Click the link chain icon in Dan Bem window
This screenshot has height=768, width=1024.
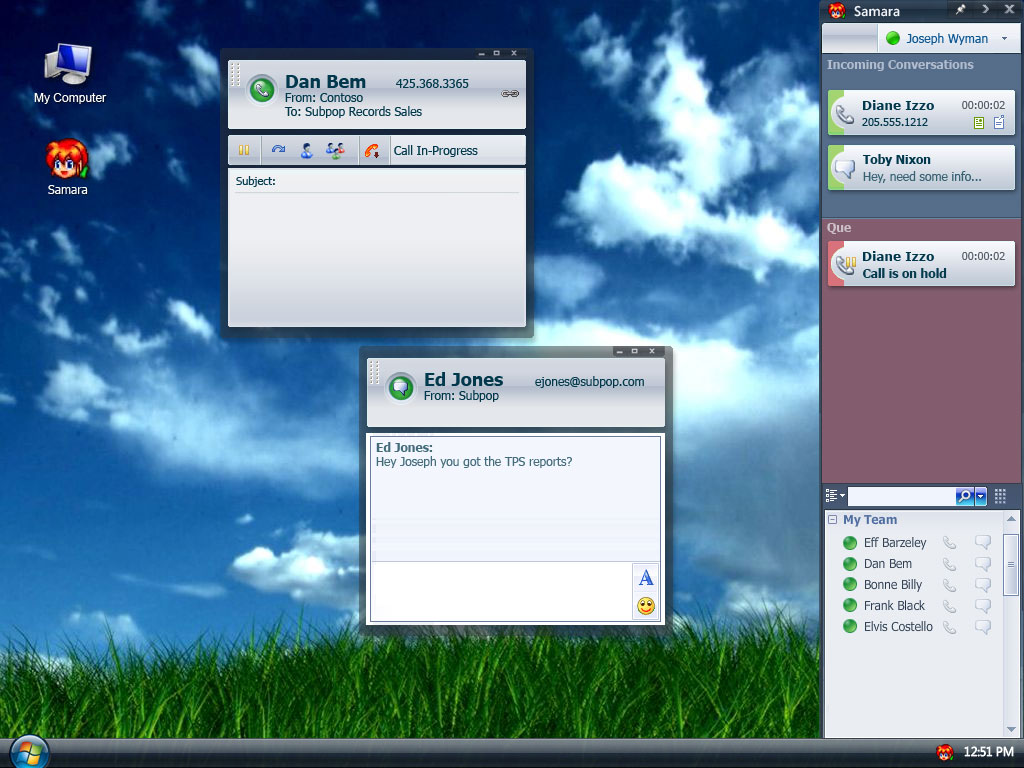(x=510, y=94)
